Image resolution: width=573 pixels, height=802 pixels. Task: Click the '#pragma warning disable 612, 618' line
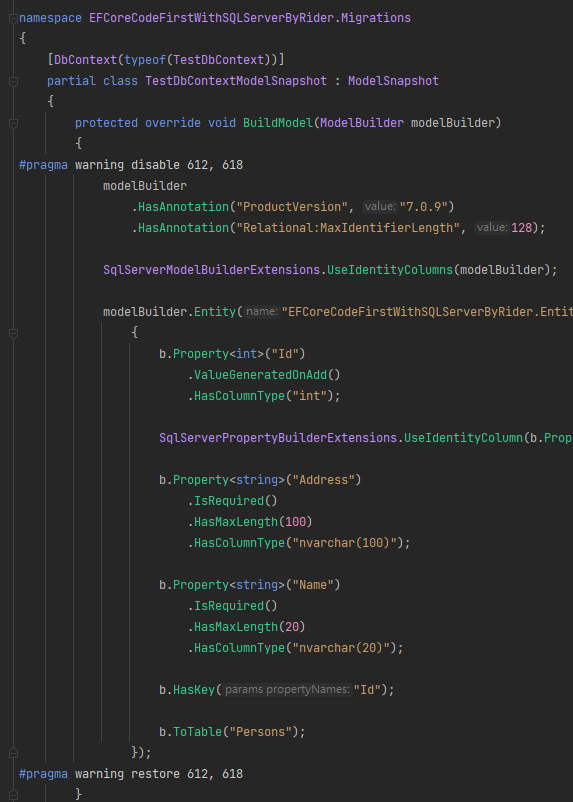(x=131, y=165)
